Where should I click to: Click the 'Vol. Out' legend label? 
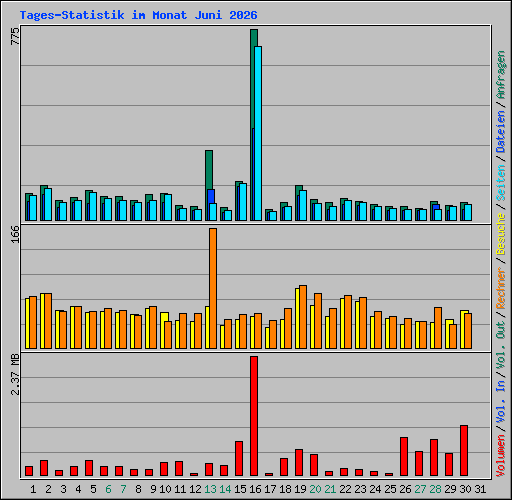[501, 345]
